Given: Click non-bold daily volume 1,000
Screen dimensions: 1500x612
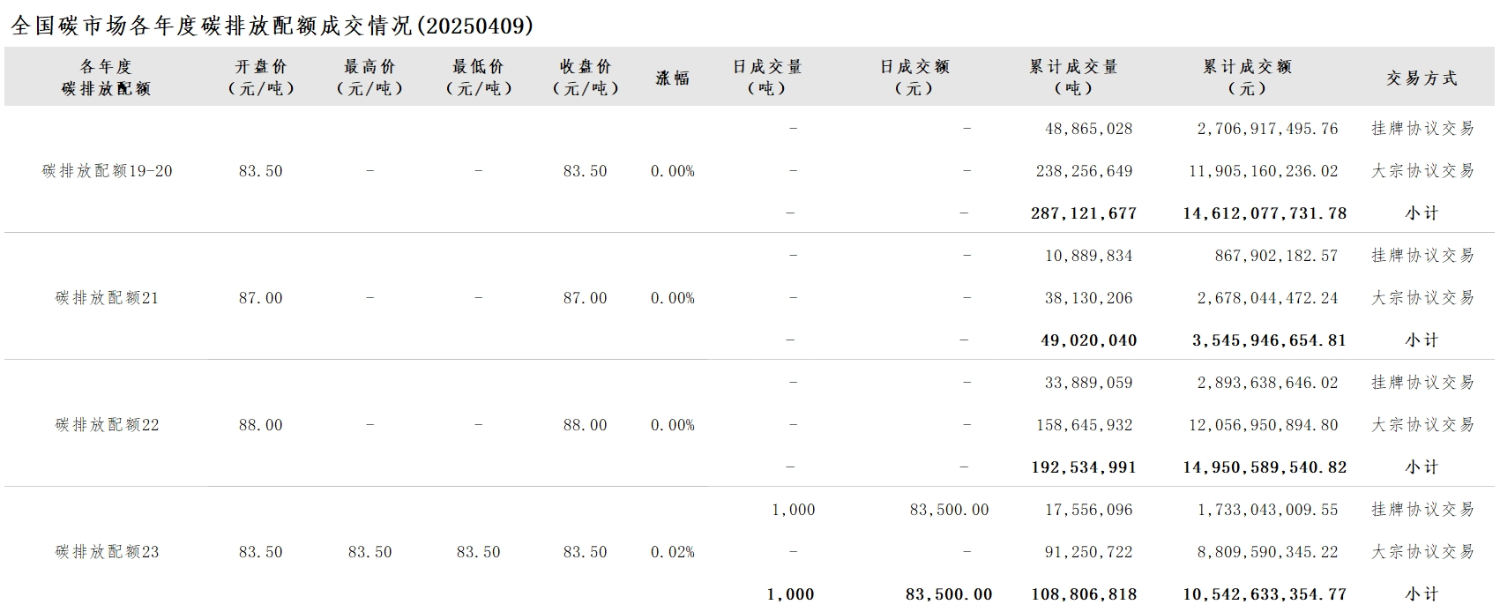Looking at the screenshot, I should pyautogui.click(x=794, y=510).
